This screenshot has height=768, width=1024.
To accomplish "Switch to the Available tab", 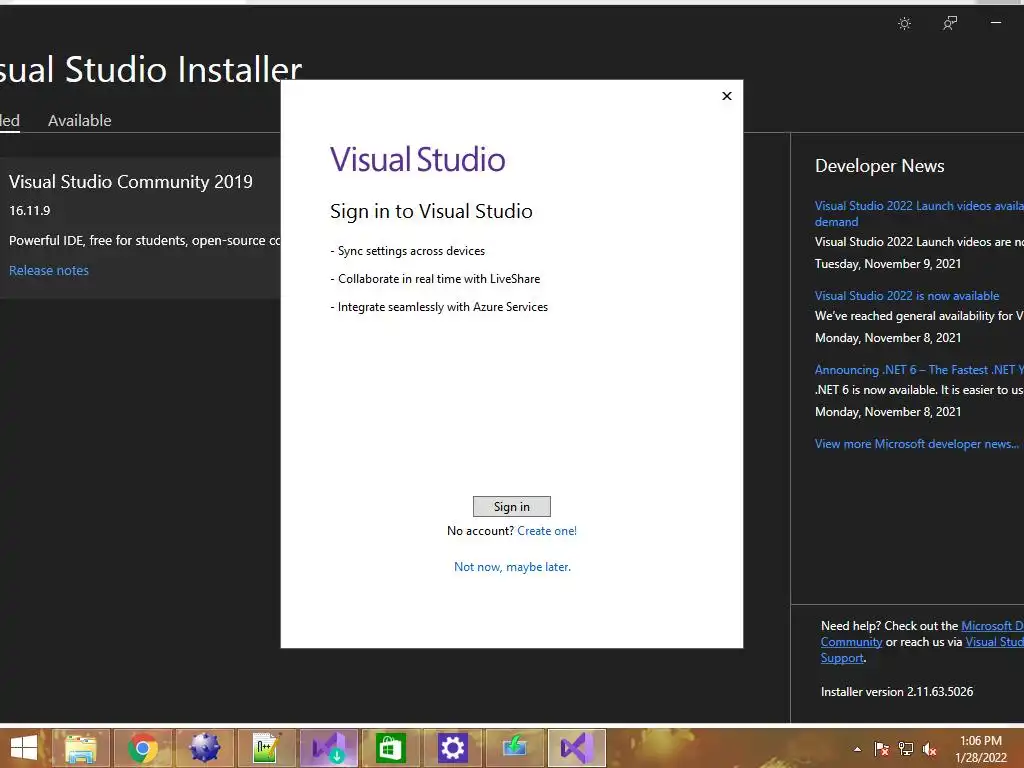I will 80,121.
